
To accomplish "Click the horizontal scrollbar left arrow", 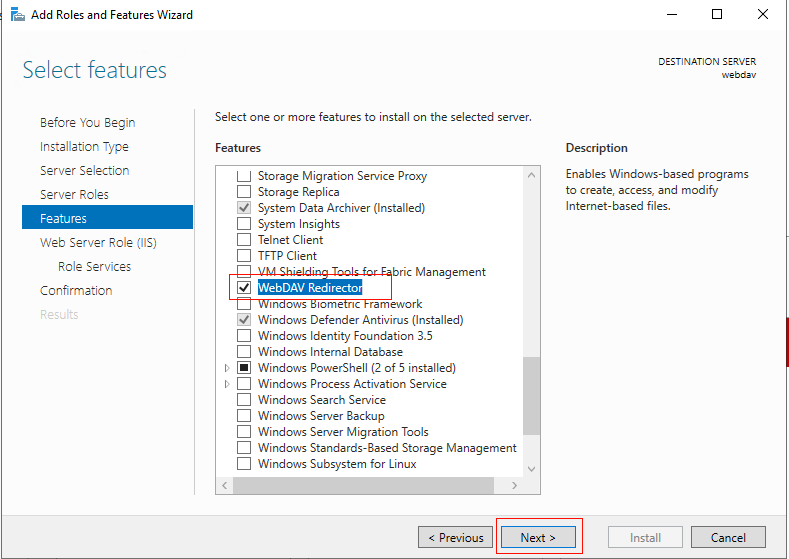I will pyautogui.click(x=224, y=486).
